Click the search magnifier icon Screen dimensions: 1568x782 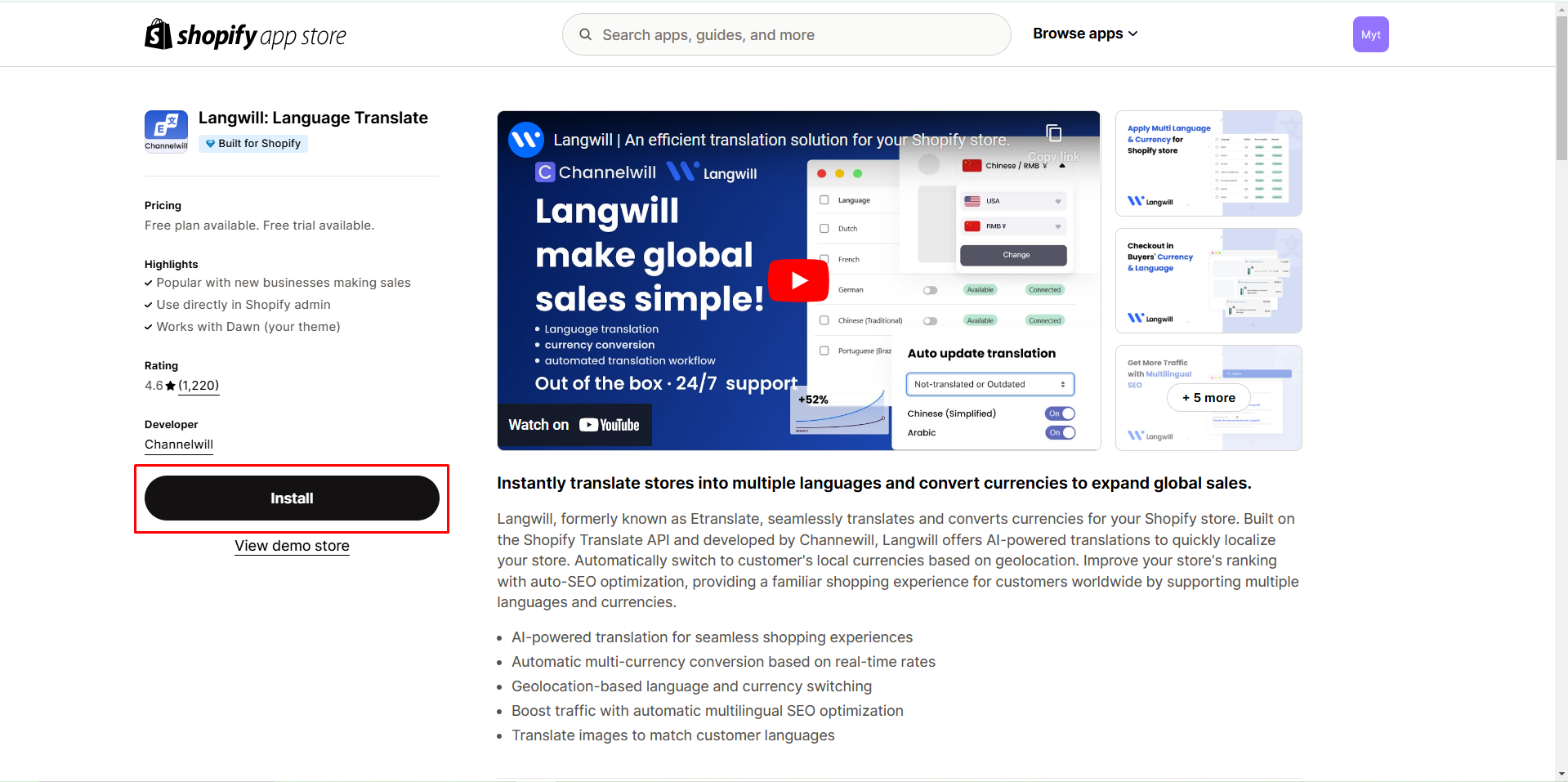click(x=585, y=34)
